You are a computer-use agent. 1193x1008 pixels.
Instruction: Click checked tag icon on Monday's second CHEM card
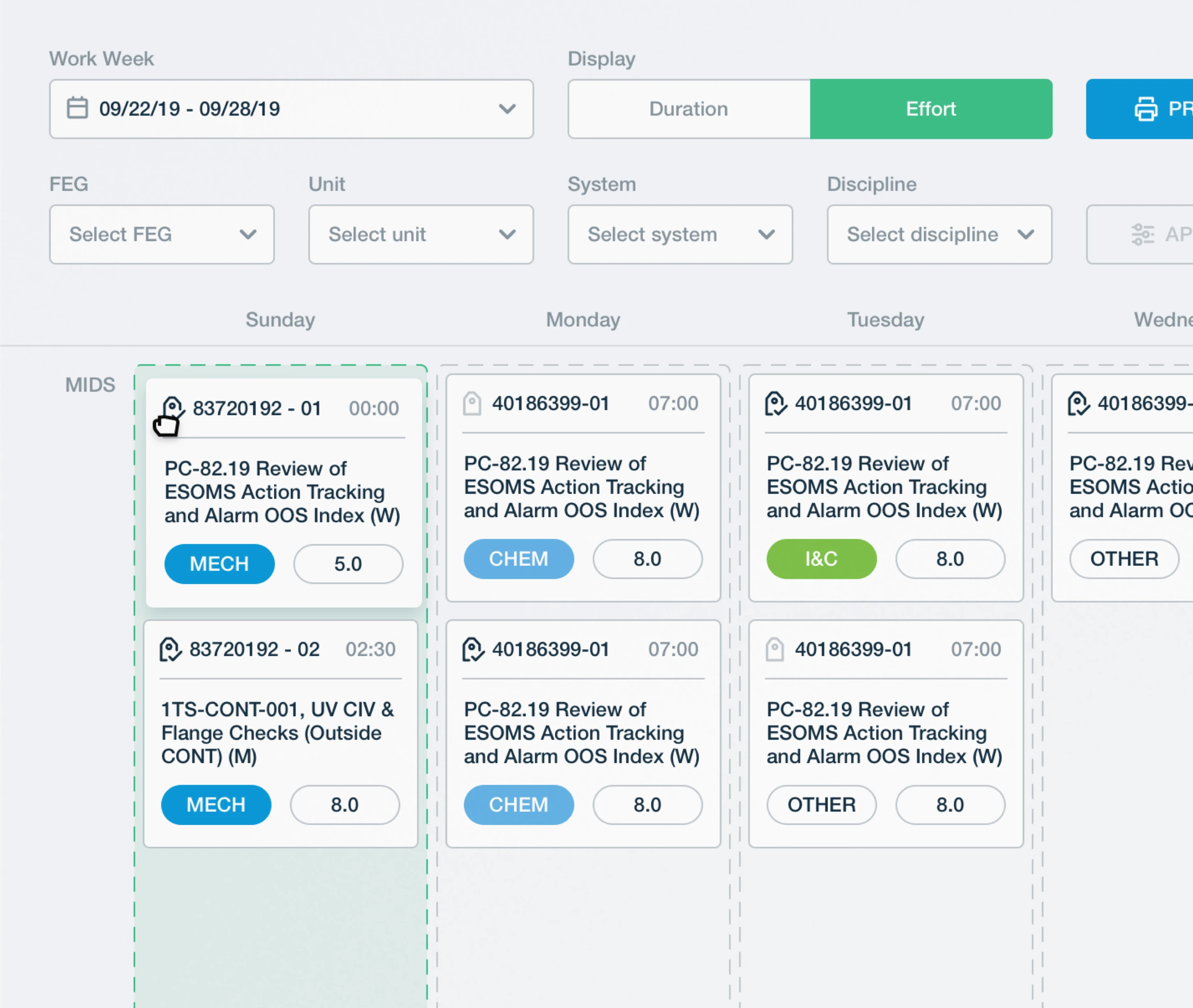point(473,649)
